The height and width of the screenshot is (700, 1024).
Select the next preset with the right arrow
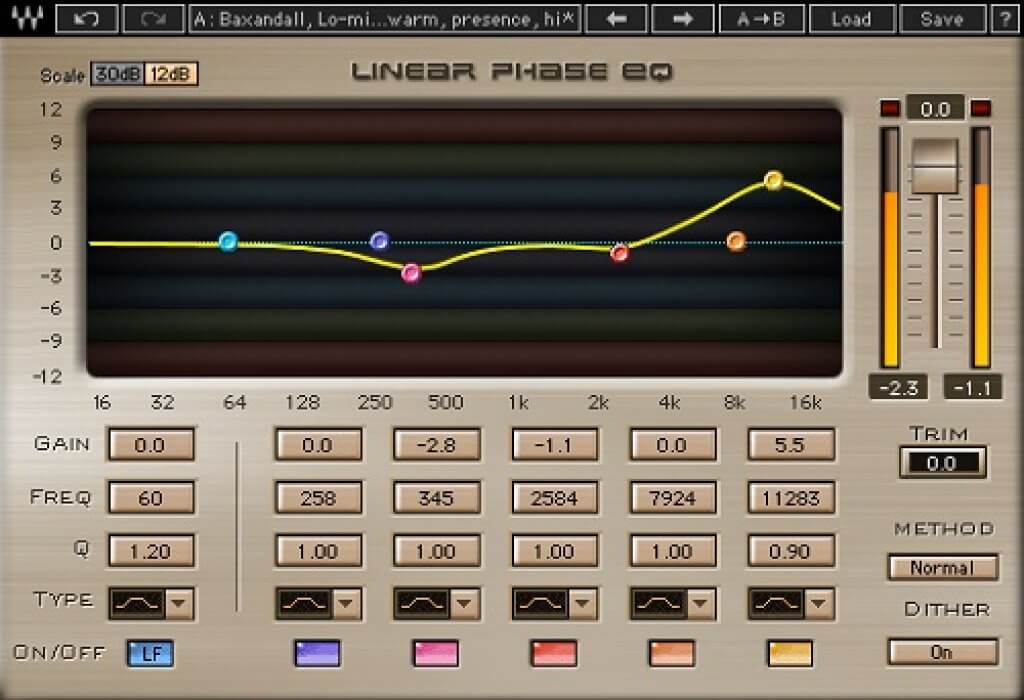[681, 18]
